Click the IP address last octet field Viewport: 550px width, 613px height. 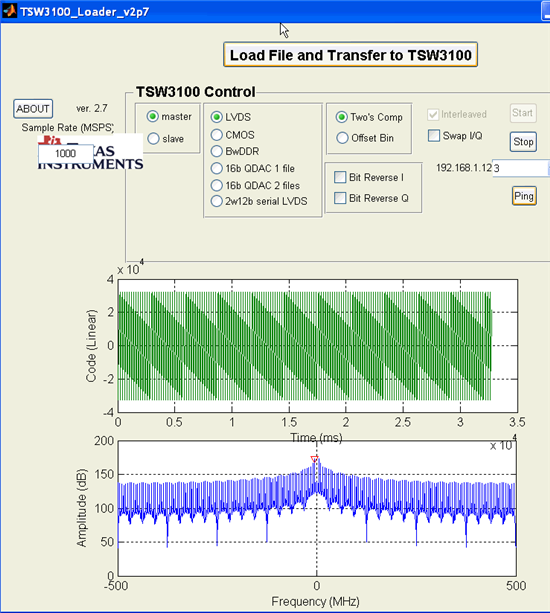[x=521, y=168]
